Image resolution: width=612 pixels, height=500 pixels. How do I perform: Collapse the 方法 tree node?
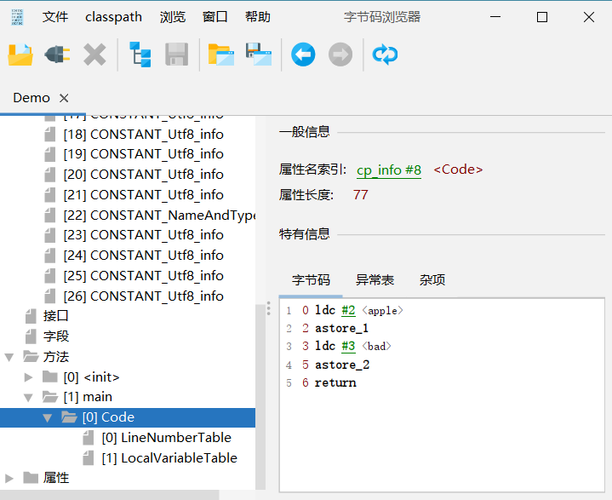coord(10,357)
